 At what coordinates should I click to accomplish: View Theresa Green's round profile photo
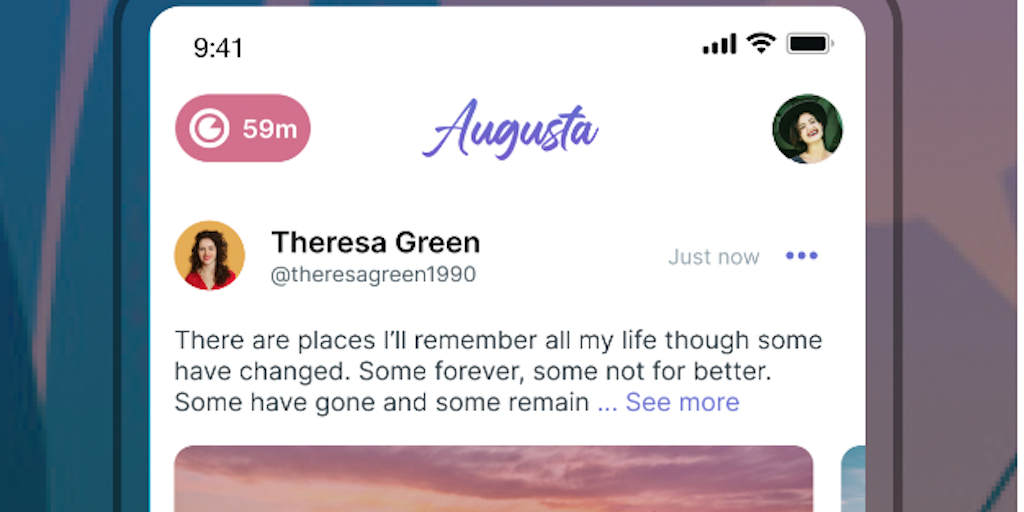[210, 255]
